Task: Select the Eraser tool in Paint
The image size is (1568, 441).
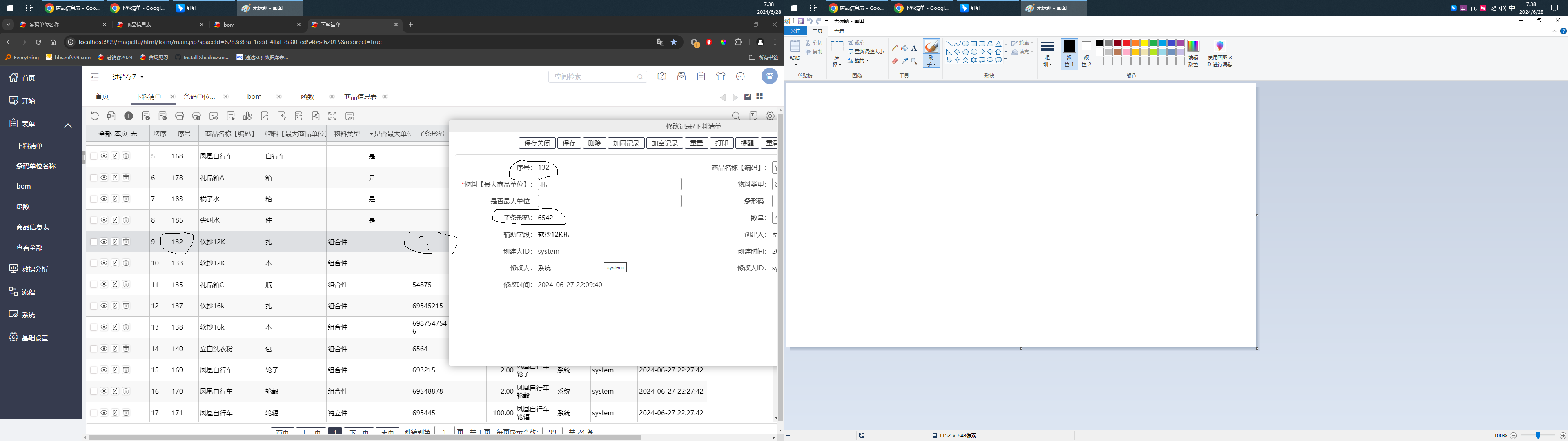Action: [895, 61]
